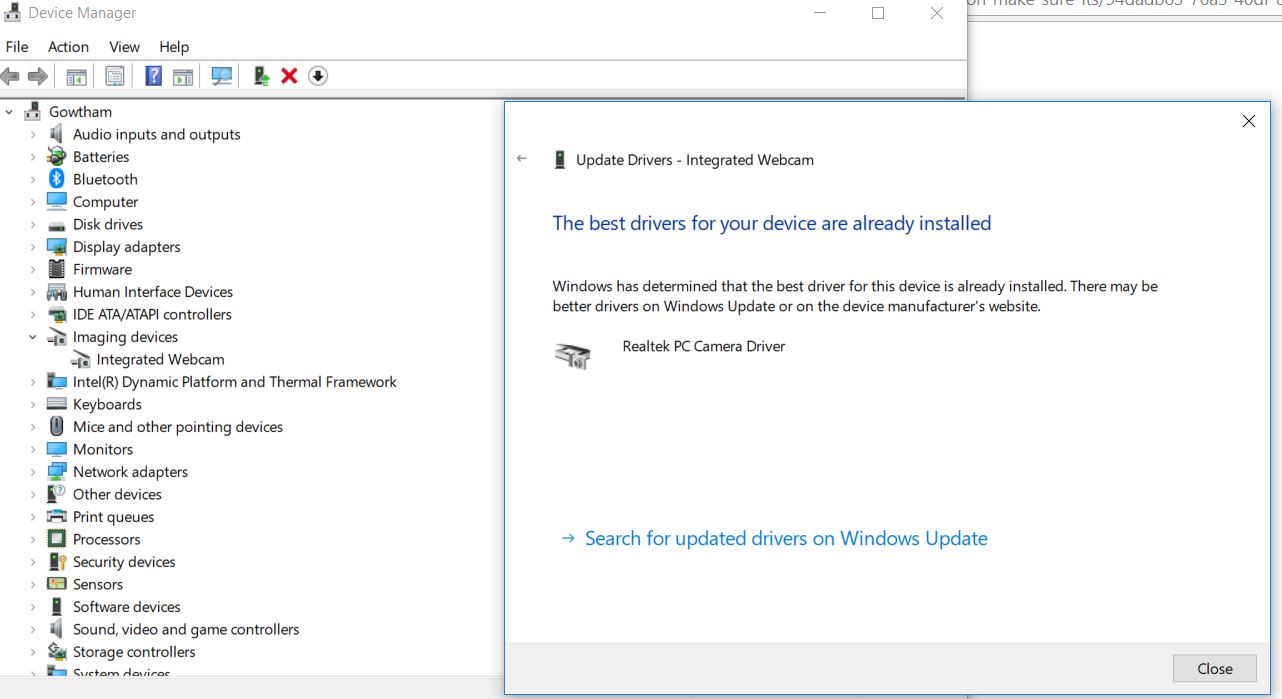Viewport: 1282px width, 699px height.
Task: Click the Audio inputs and outputs speaker icon
Action: pos(57,134)
